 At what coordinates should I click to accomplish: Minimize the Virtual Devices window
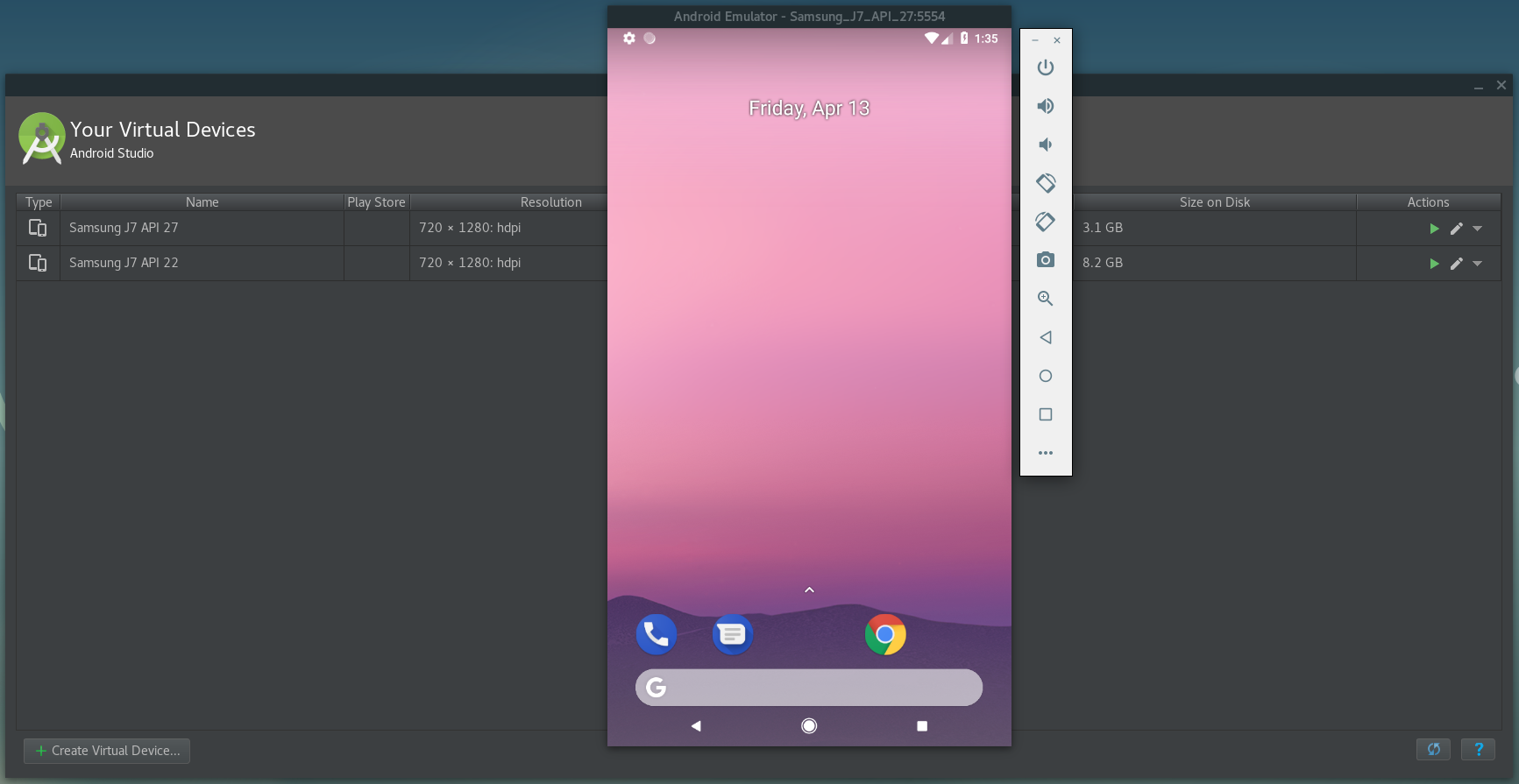(x=1479, y=86)
